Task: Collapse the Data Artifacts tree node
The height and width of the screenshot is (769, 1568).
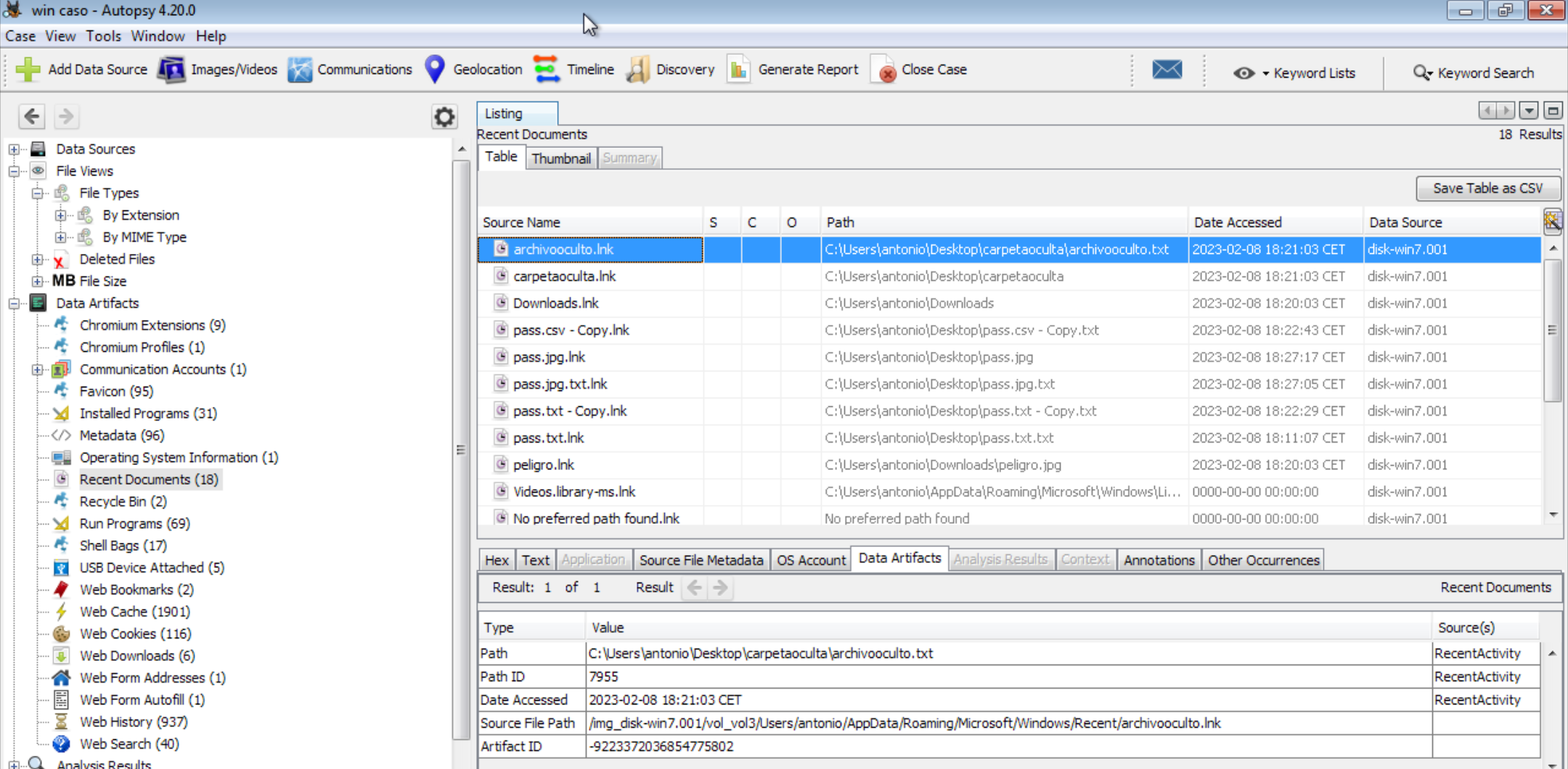Action: (14, 304)
